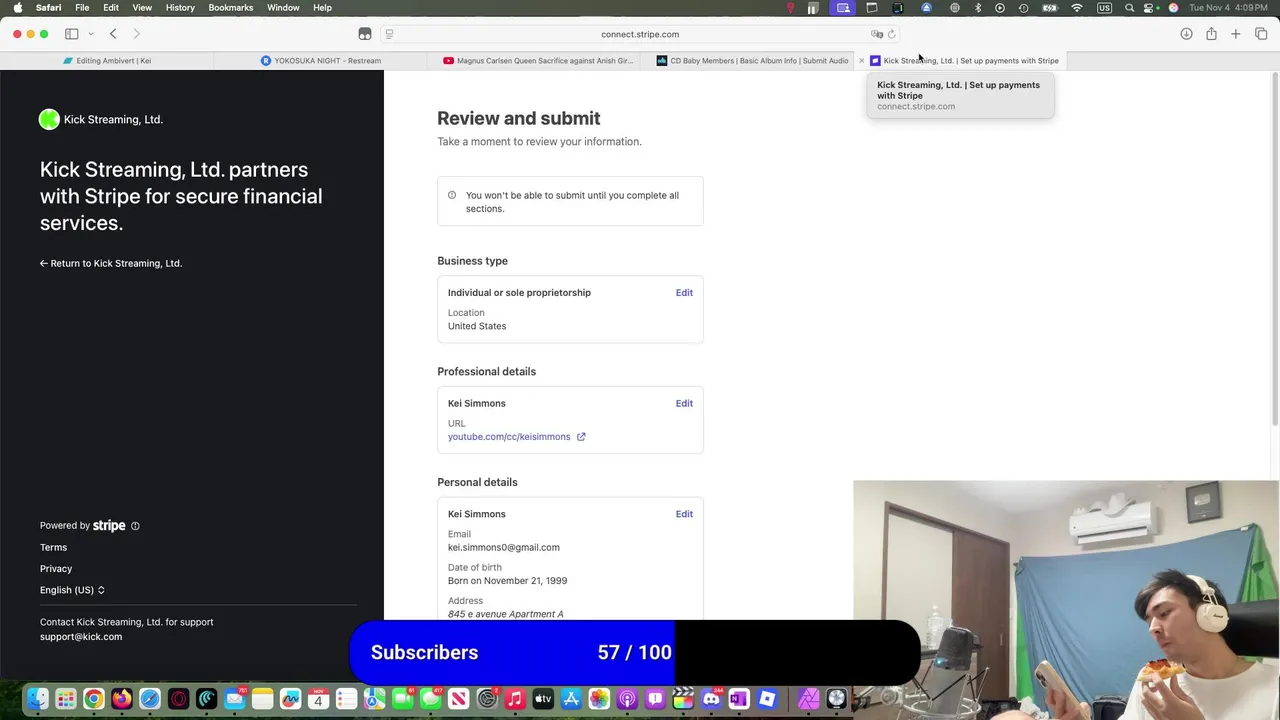Open Finder from the dock
1280x720 pixels.
pos(37,699)
